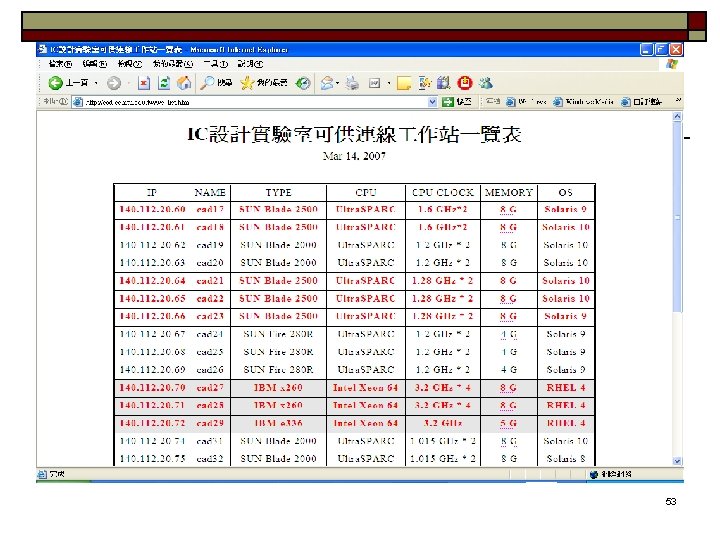Viewport: 720px width, 540px height.
Task: Click the date text Mar 14, 2007
Action: pos(354,156)
